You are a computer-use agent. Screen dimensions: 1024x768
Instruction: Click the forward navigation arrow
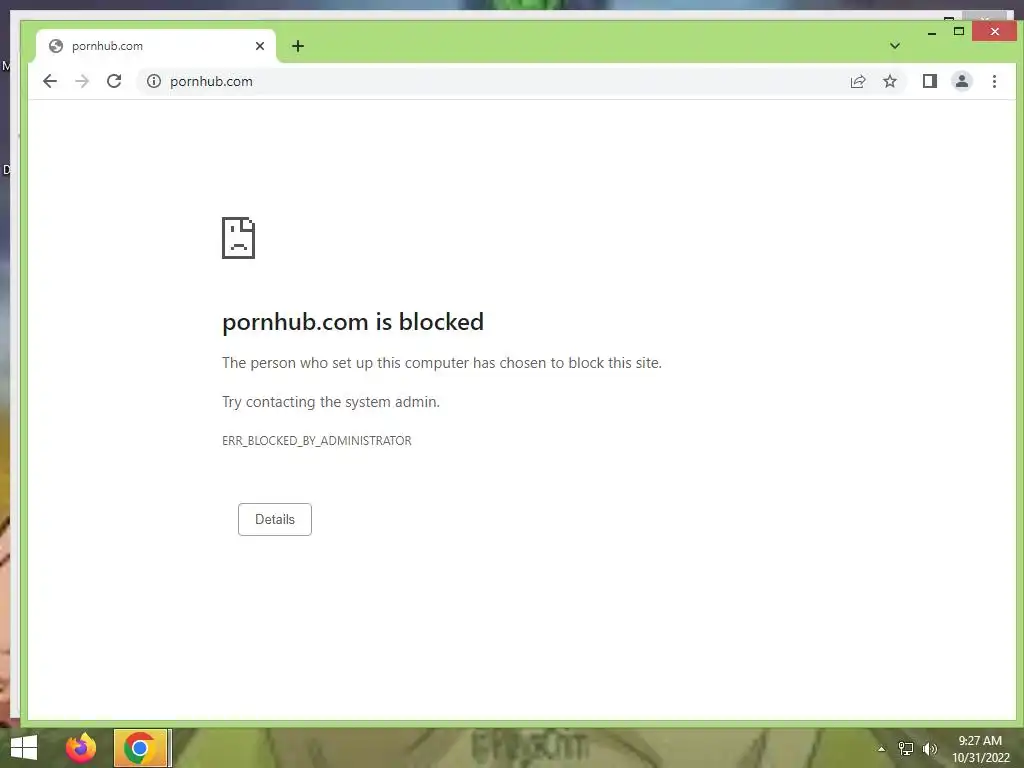coord(82,81)
